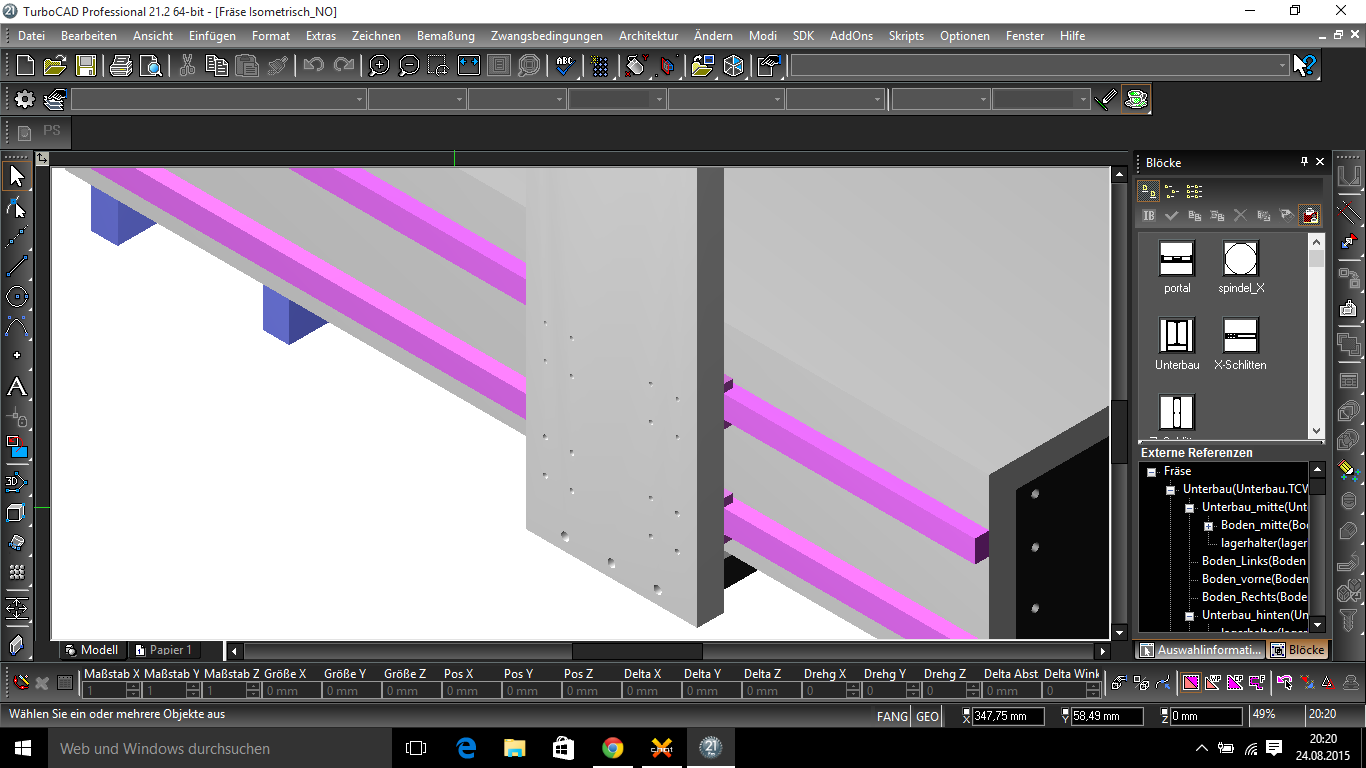Select Boden_vorne in the reference tree

(1255, 579)
